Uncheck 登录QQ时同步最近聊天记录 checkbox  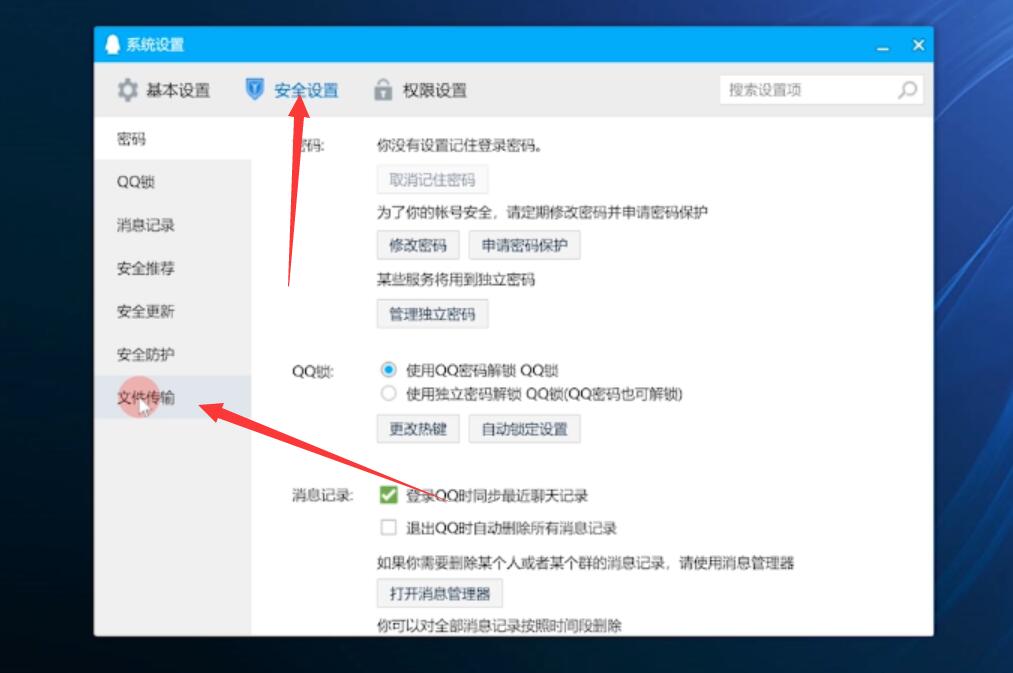[388, 495]
